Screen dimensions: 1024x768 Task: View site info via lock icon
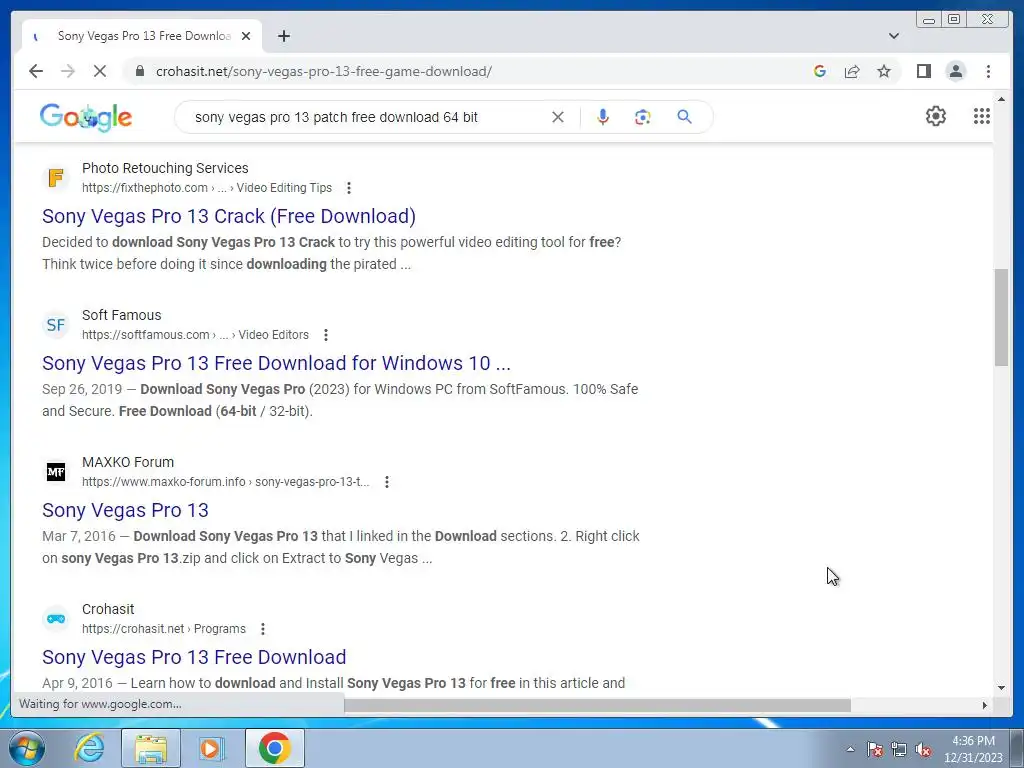[x=140, y=71]
